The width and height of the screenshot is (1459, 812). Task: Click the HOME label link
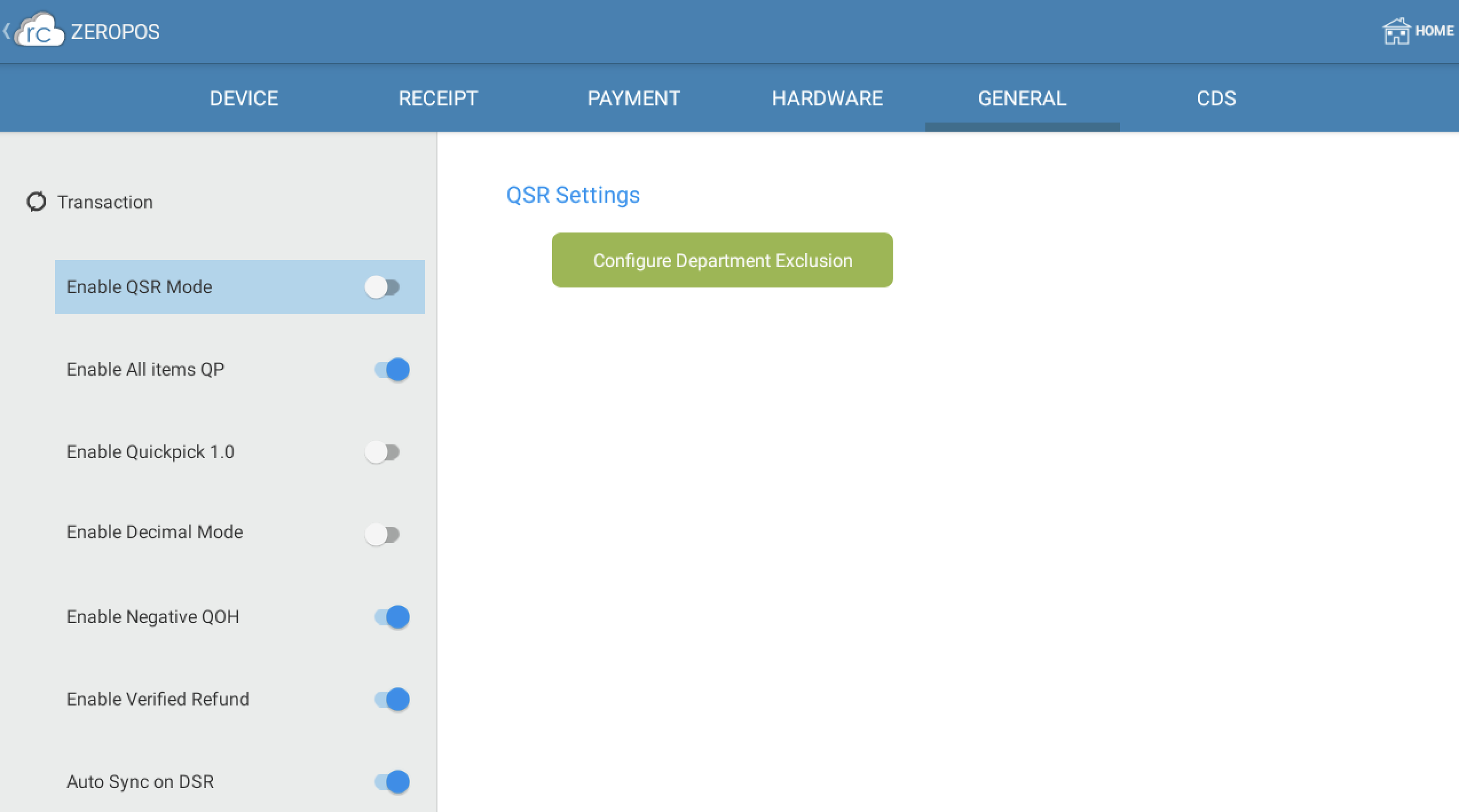1434,31
